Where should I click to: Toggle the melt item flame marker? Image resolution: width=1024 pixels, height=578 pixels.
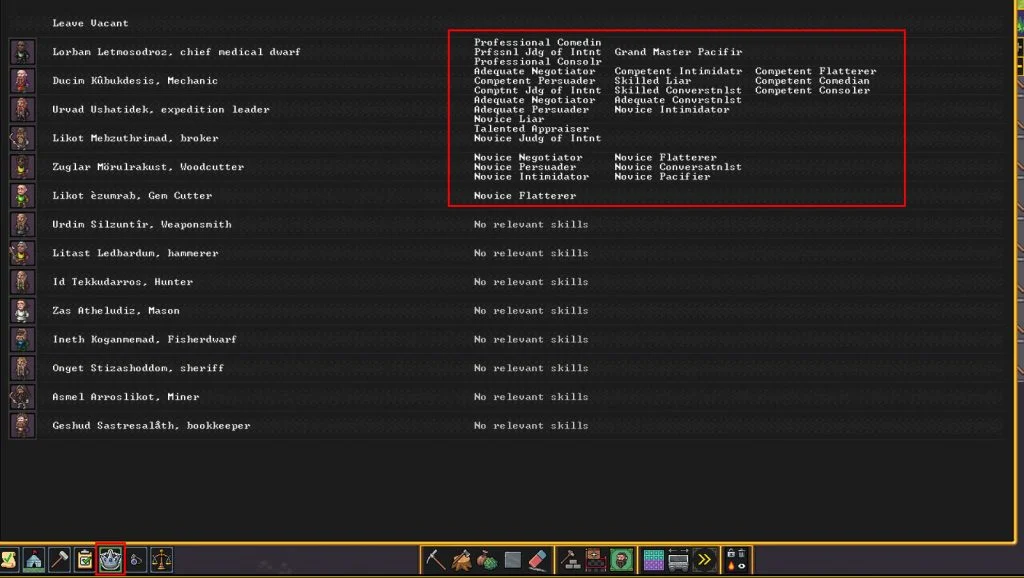(x=733, y=565)
